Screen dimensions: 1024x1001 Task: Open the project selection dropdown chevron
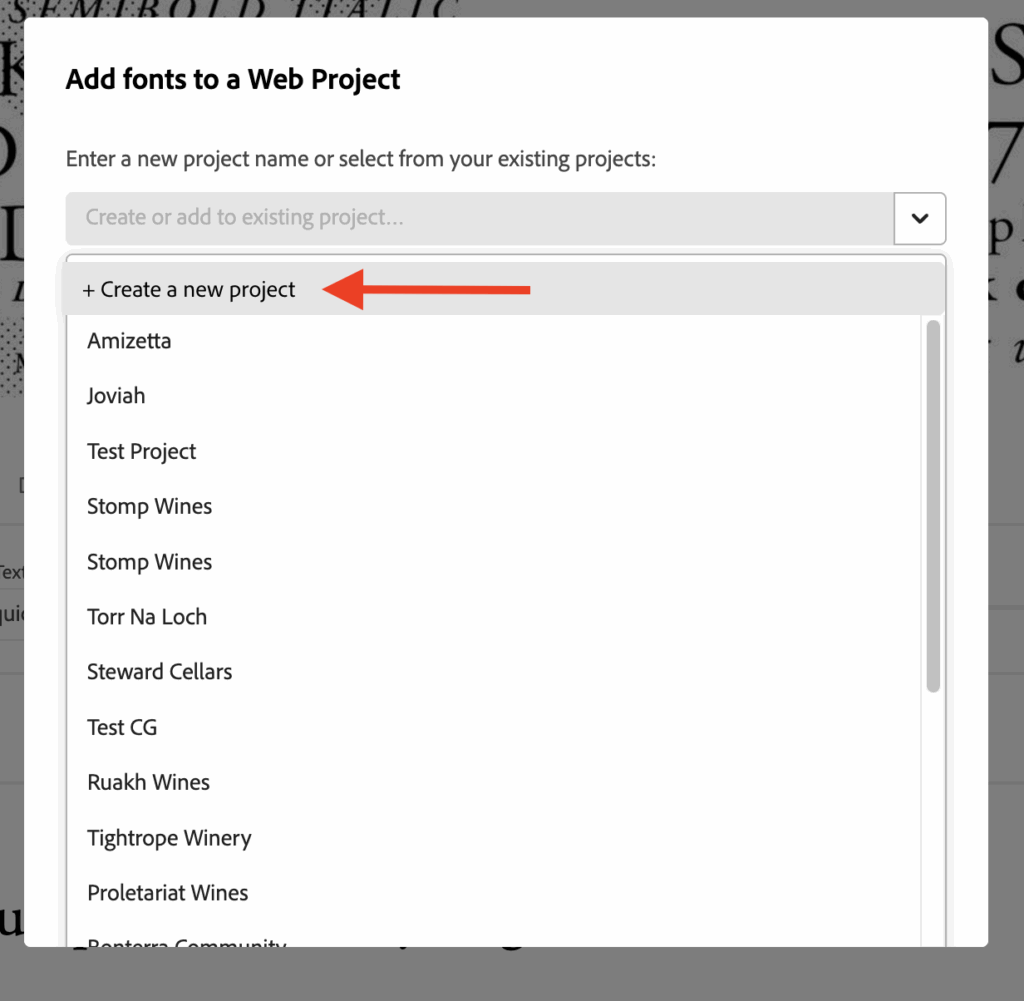(919, 218)
